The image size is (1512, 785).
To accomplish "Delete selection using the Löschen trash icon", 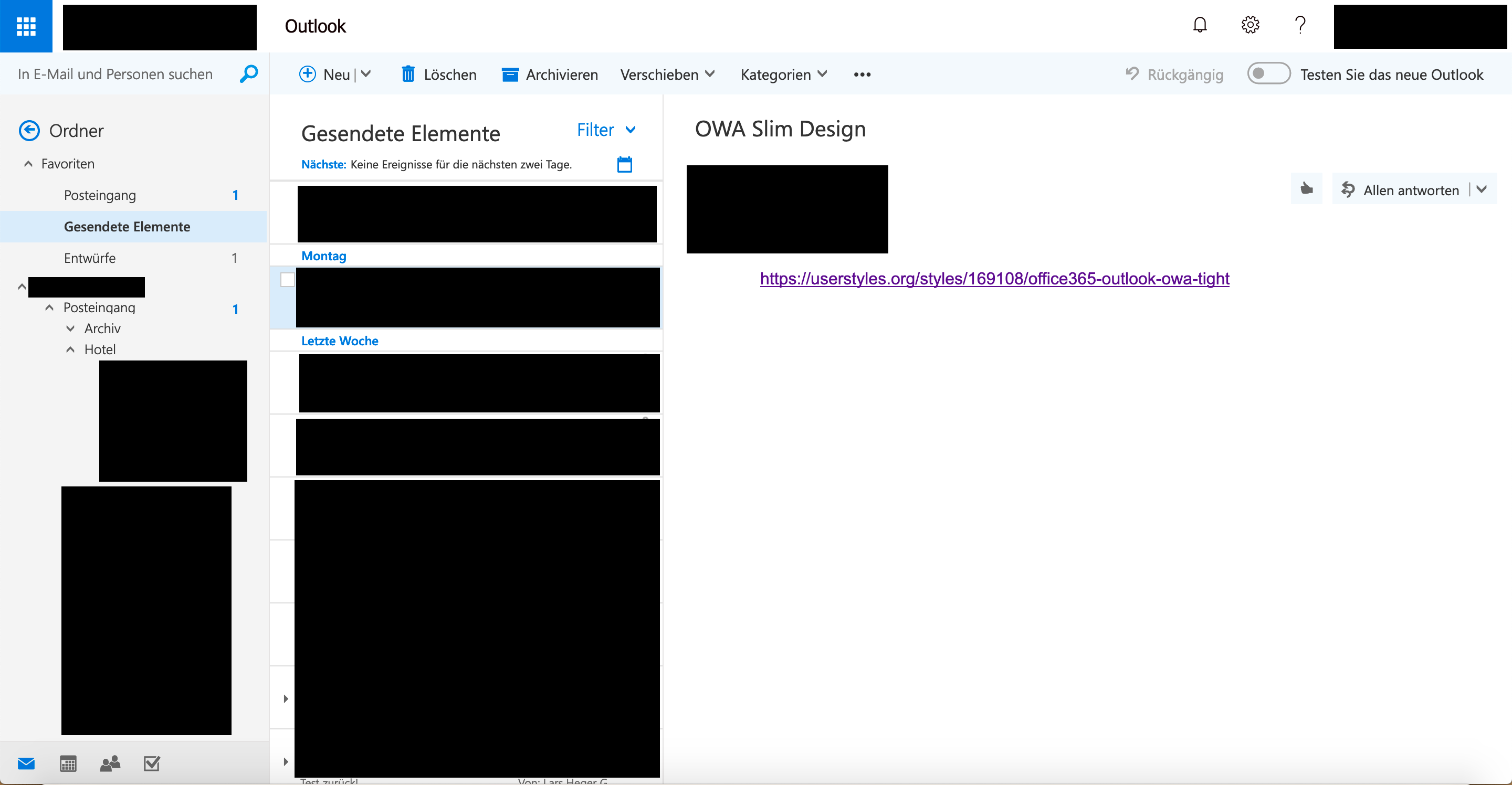I will 409,74.
